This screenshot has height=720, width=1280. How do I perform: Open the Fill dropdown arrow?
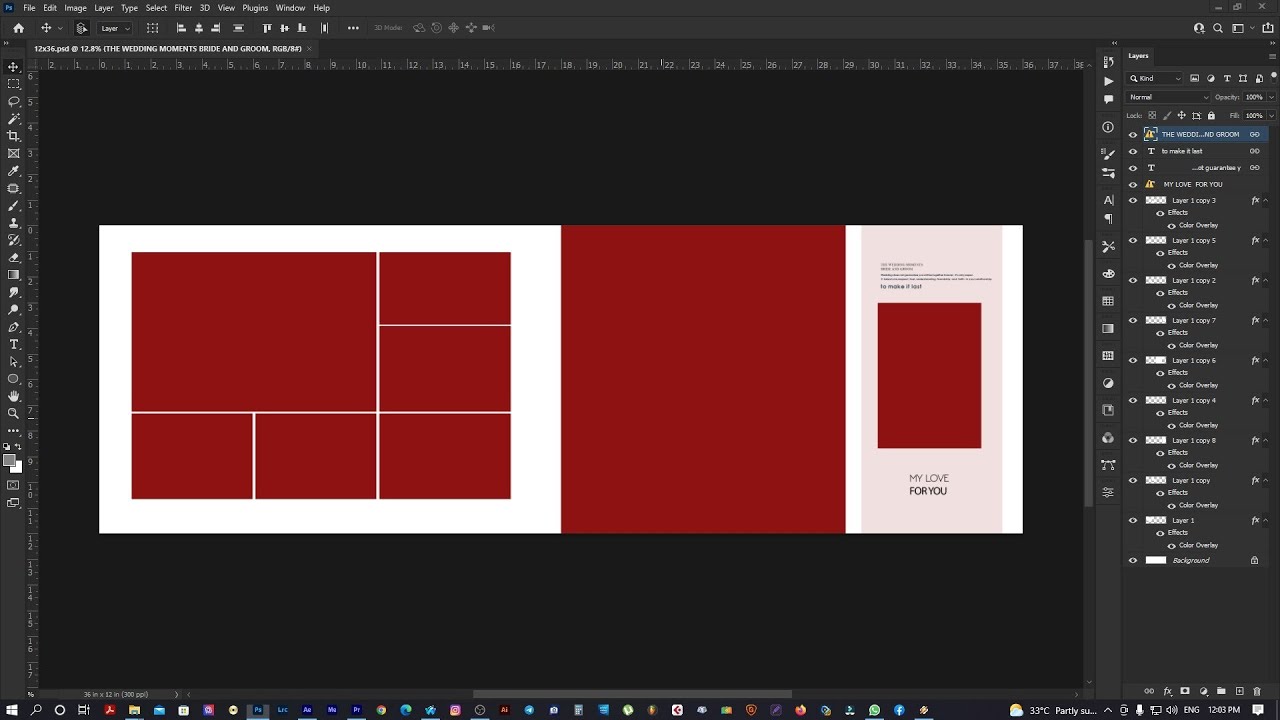(1270, 115)
